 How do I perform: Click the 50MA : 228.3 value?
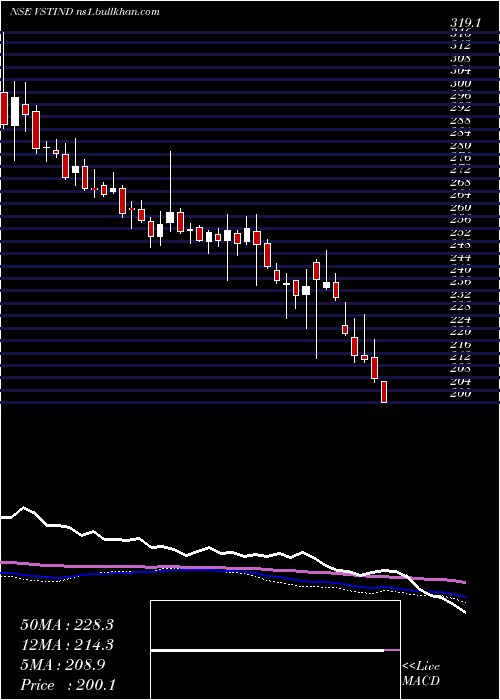(x=67, y=625)
